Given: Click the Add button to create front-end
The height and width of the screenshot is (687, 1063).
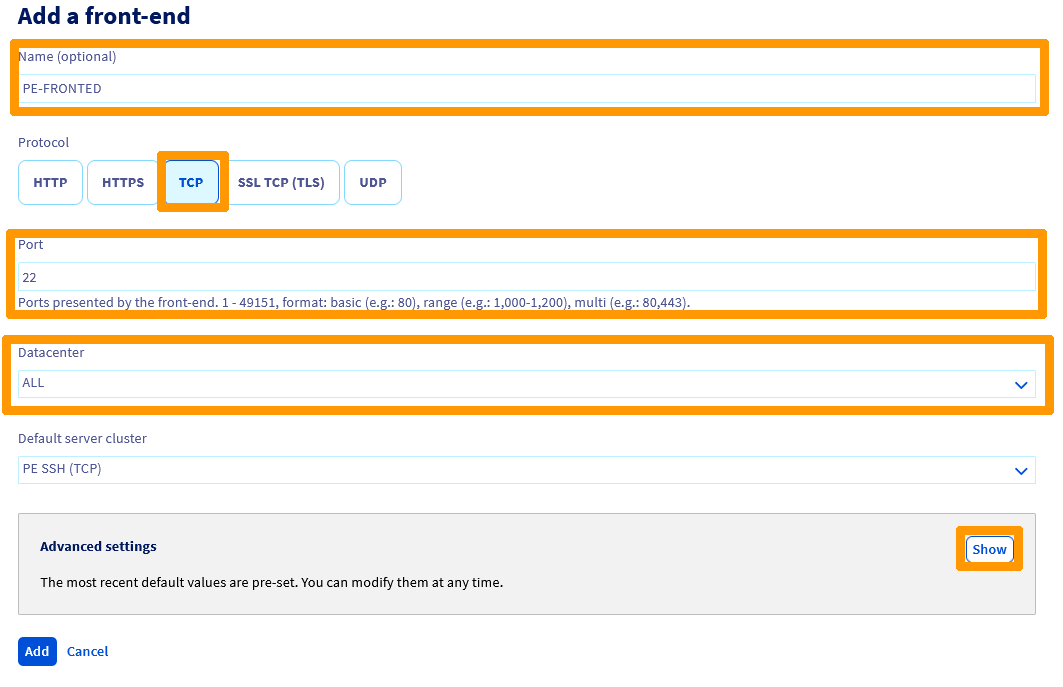Looking at the screenshot, I should click(37, 651).
